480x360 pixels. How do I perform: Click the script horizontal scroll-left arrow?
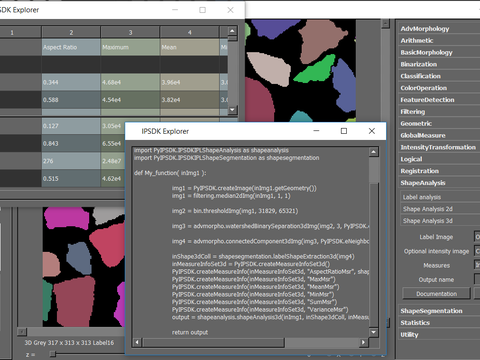(x=137, y=342)
